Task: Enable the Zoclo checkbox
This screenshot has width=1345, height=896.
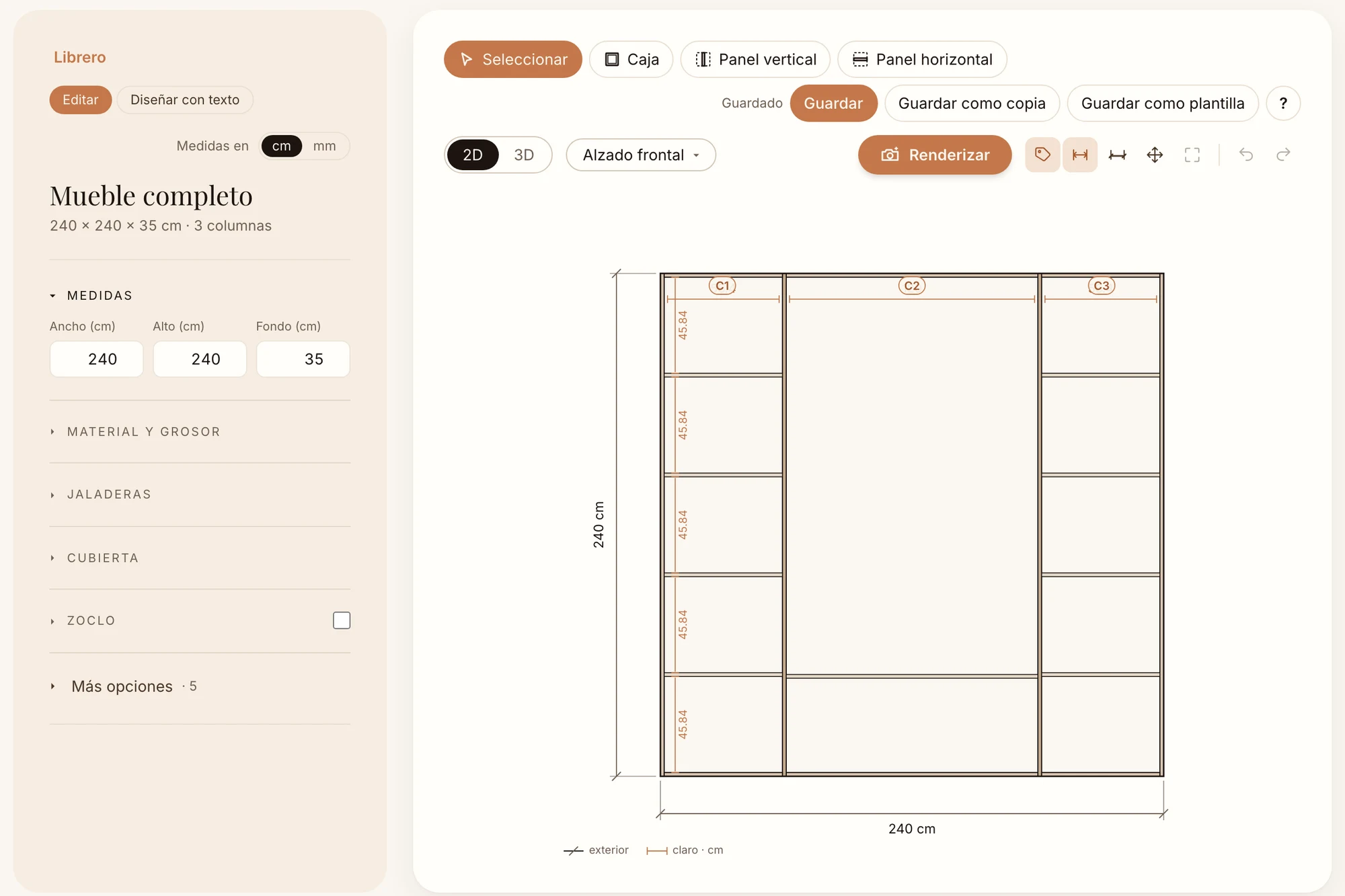Action: [x=342, y=620]
